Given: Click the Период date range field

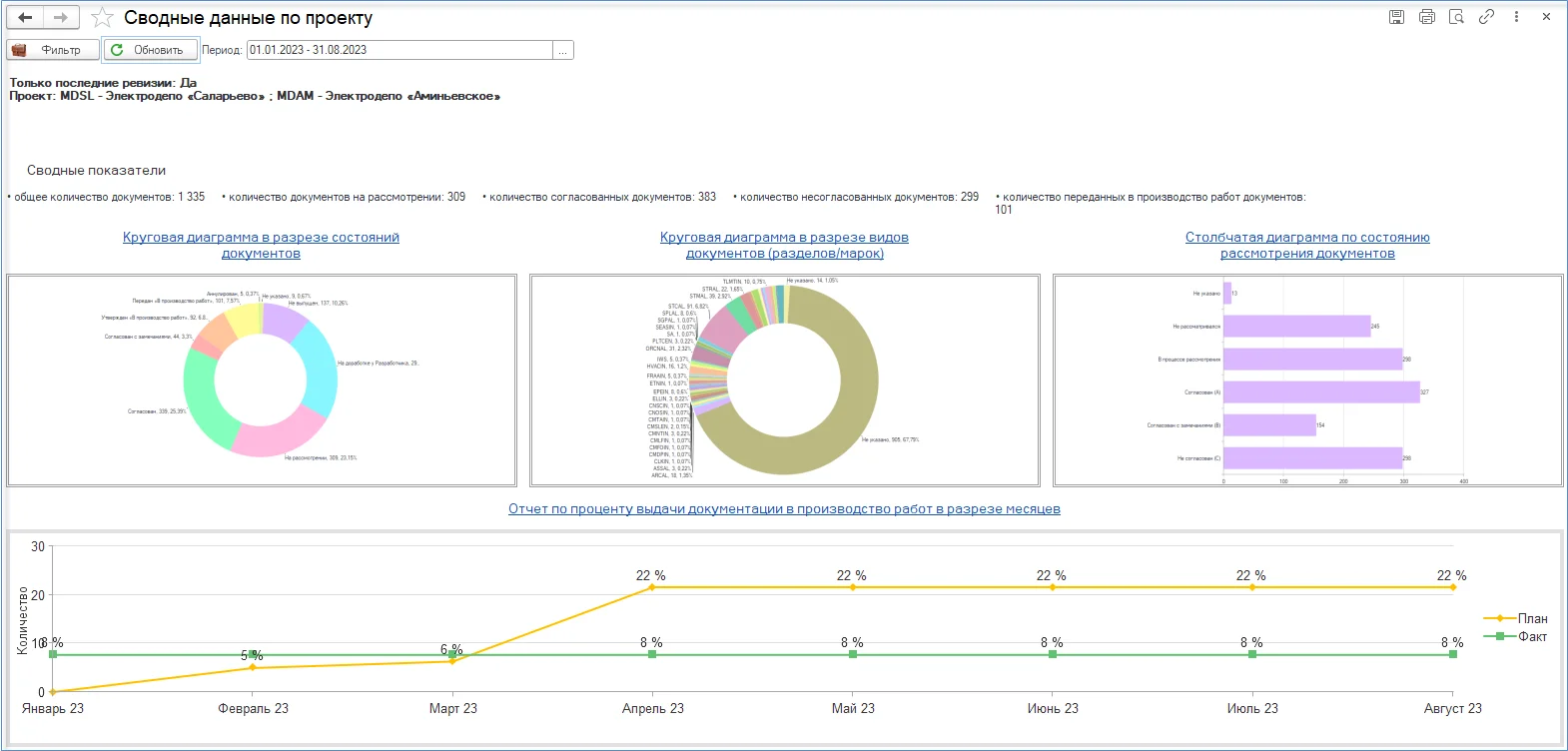Looking at the screenshot, I should 399,50.
